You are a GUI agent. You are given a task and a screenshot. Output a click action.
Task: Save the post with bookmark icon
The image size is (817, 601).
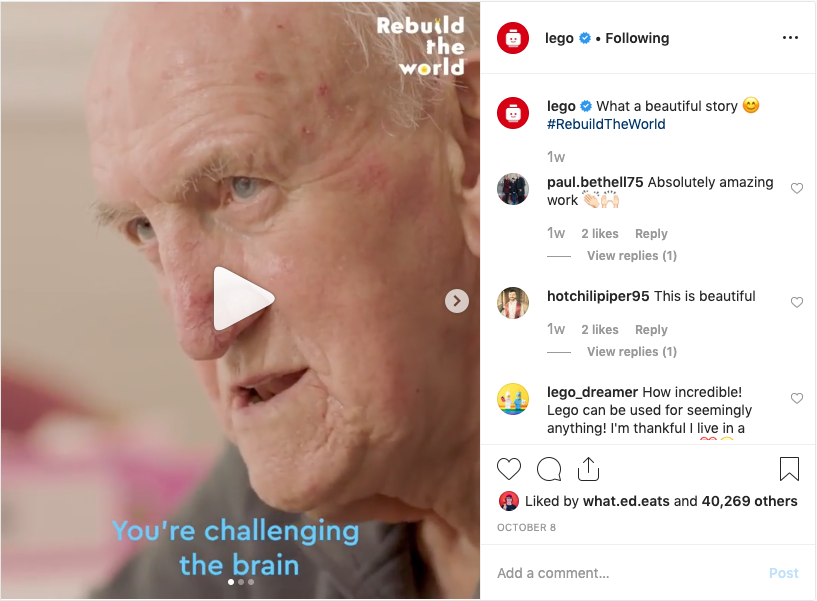(x=789, y=469)
